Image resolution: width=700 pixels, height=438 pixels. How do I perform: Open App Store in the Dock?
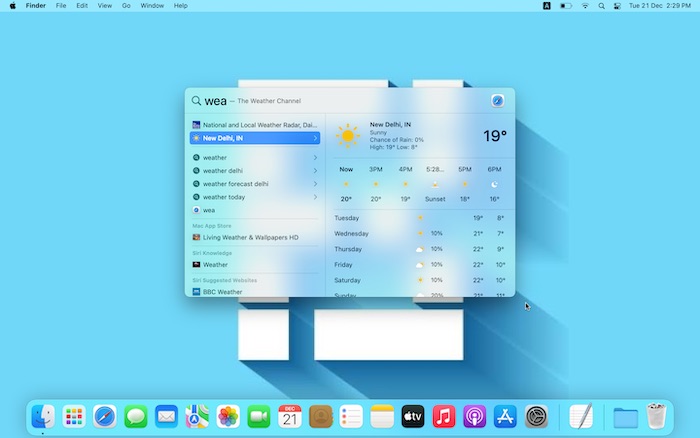pos(505,417)
